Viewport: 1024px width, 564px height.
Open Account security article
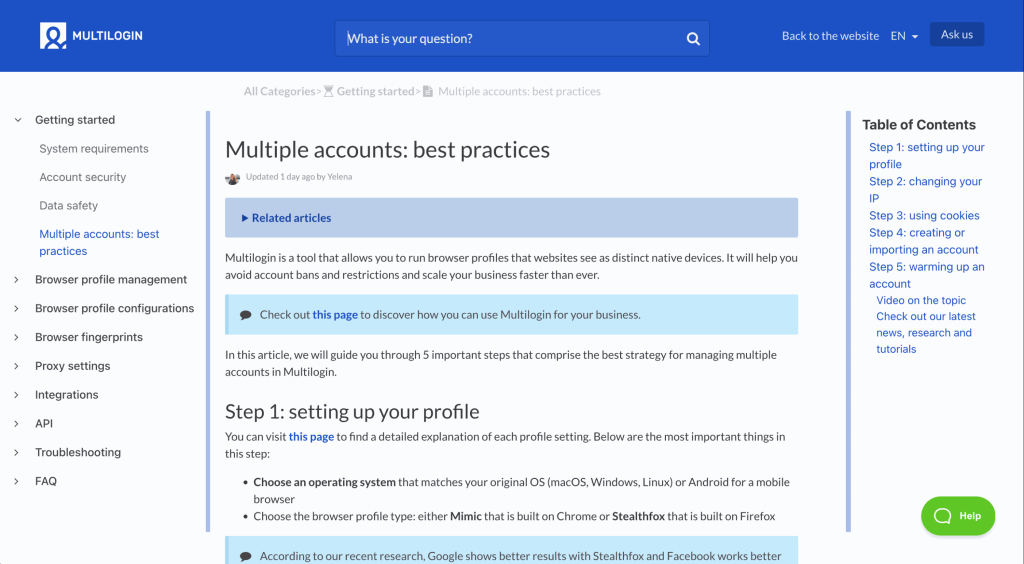pos(83,177)
